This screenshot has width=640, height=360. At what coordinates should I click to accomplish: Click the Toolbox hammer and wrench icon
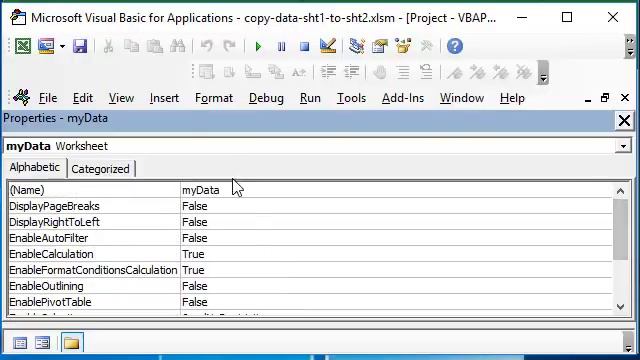[x=426, y=46]
